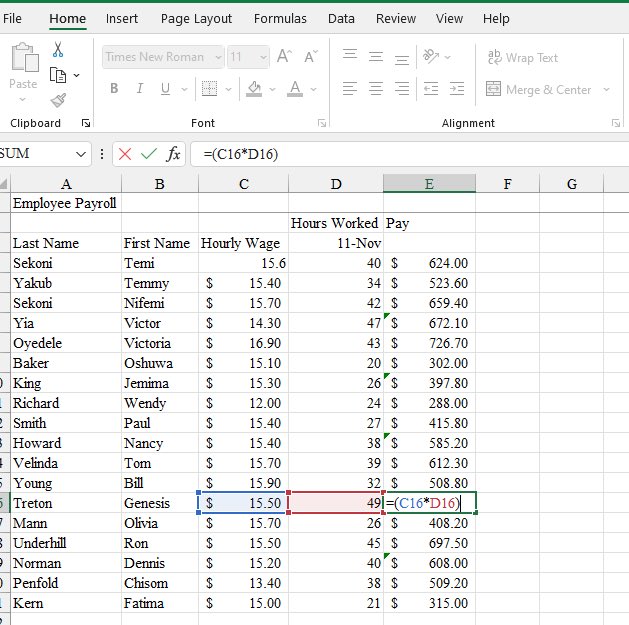Toggle Wrap Text
Viewport: 629px width, 625px height.
tap(523, 57)
